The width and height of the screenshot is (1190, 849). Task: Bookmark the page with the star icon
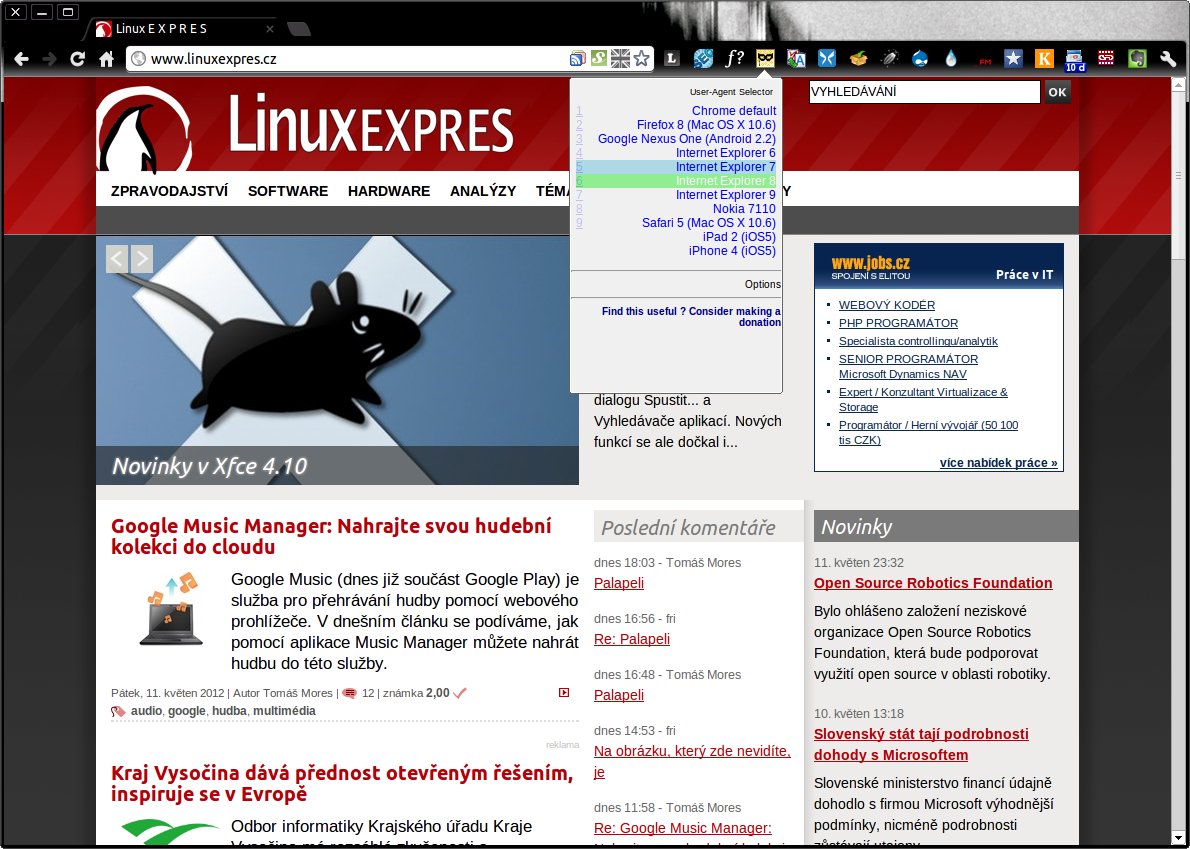click(x=642, y=58)
